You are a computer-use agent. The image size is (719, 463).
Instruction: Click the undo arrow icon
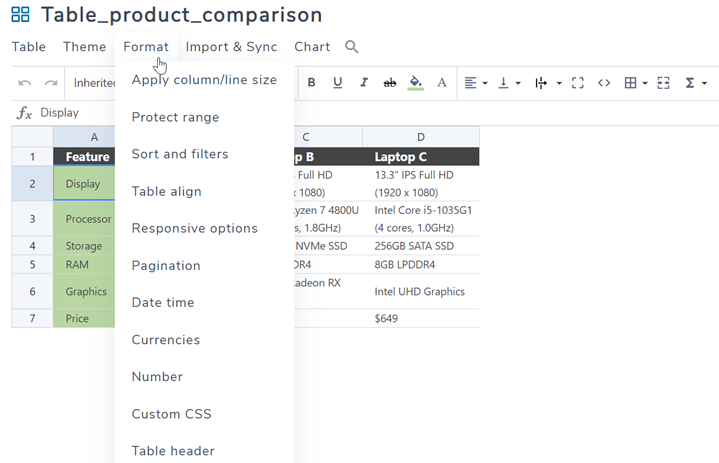pyautogui.click(x=25, y=83)
